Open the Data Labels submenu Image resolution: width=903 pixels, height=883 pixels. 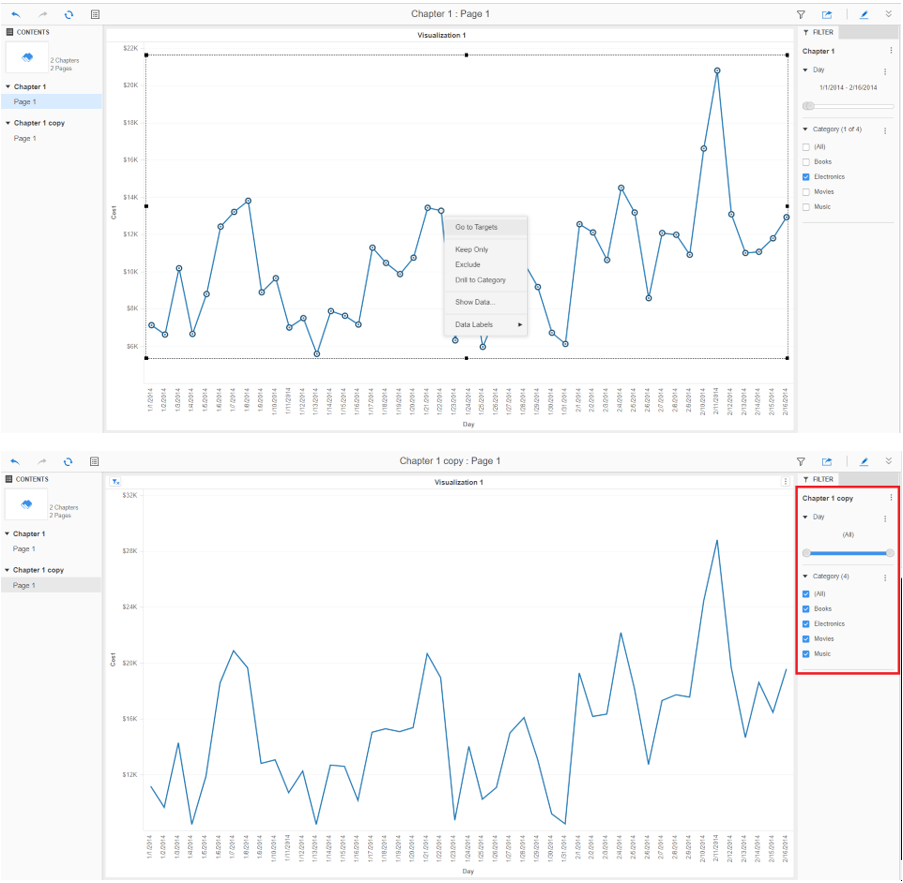(477, 324)
